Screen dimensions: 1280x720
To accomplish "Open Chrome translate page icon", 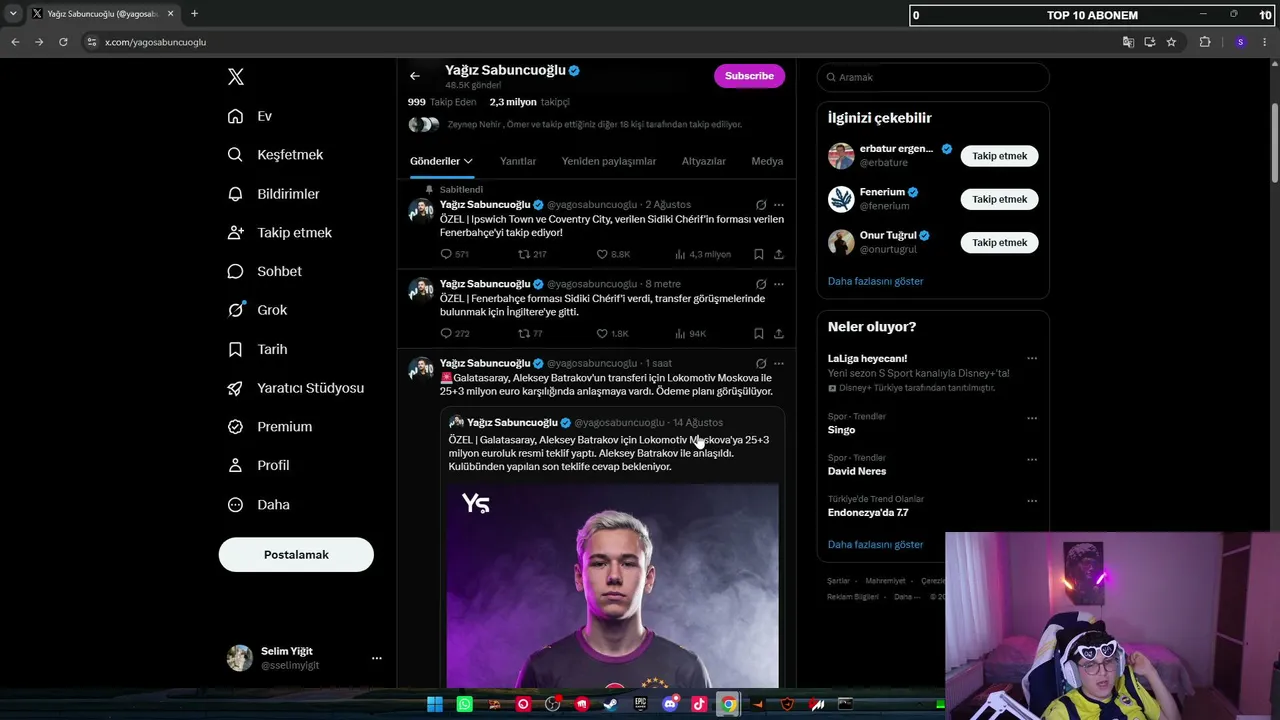I will click(1128, 42).
